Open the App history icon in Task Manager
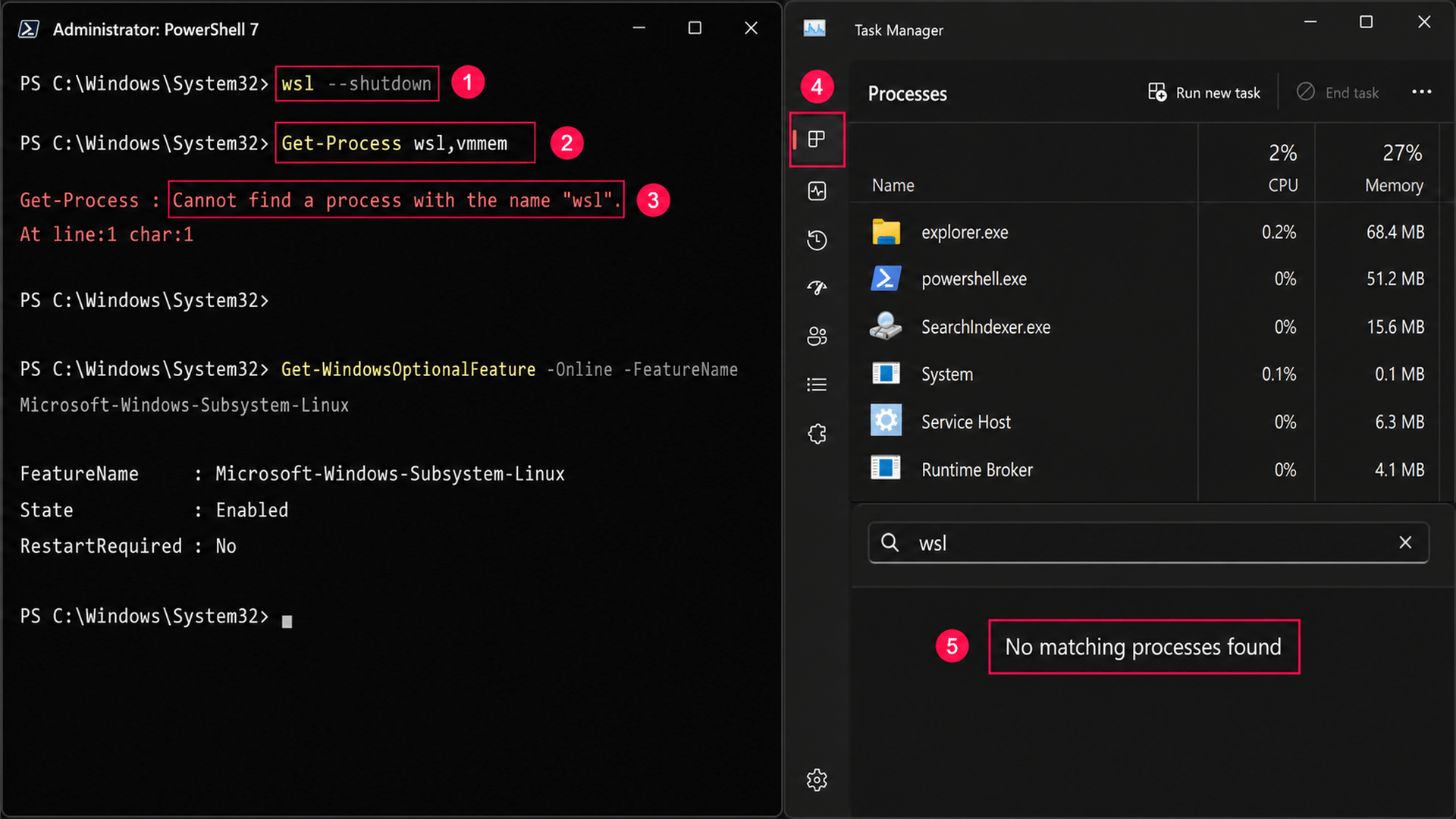Viewport: 1456px width, 819px height. [817, 240]
